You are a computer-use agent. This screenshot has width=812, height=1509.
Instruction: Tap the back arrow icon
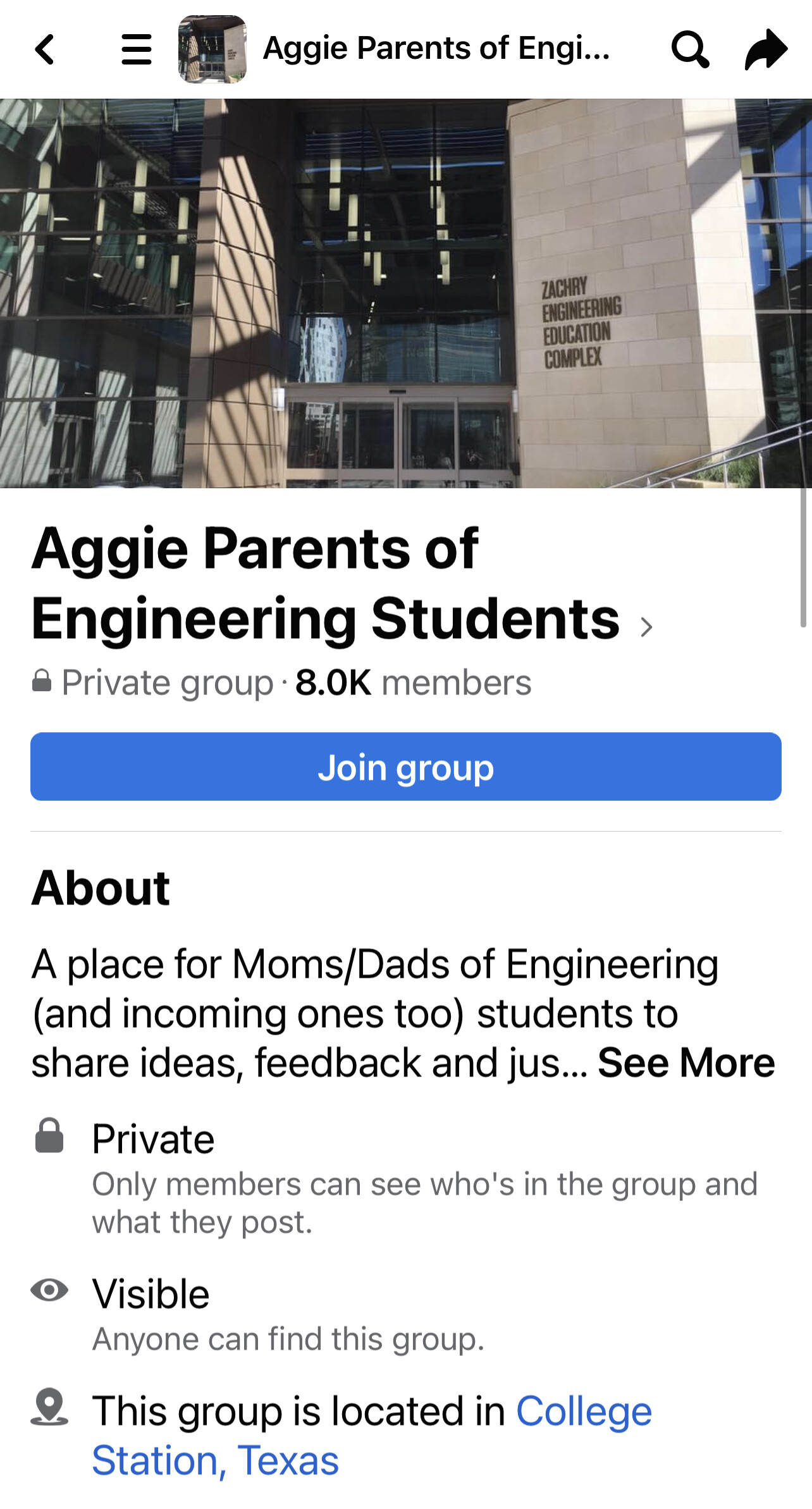click(44, 49)
